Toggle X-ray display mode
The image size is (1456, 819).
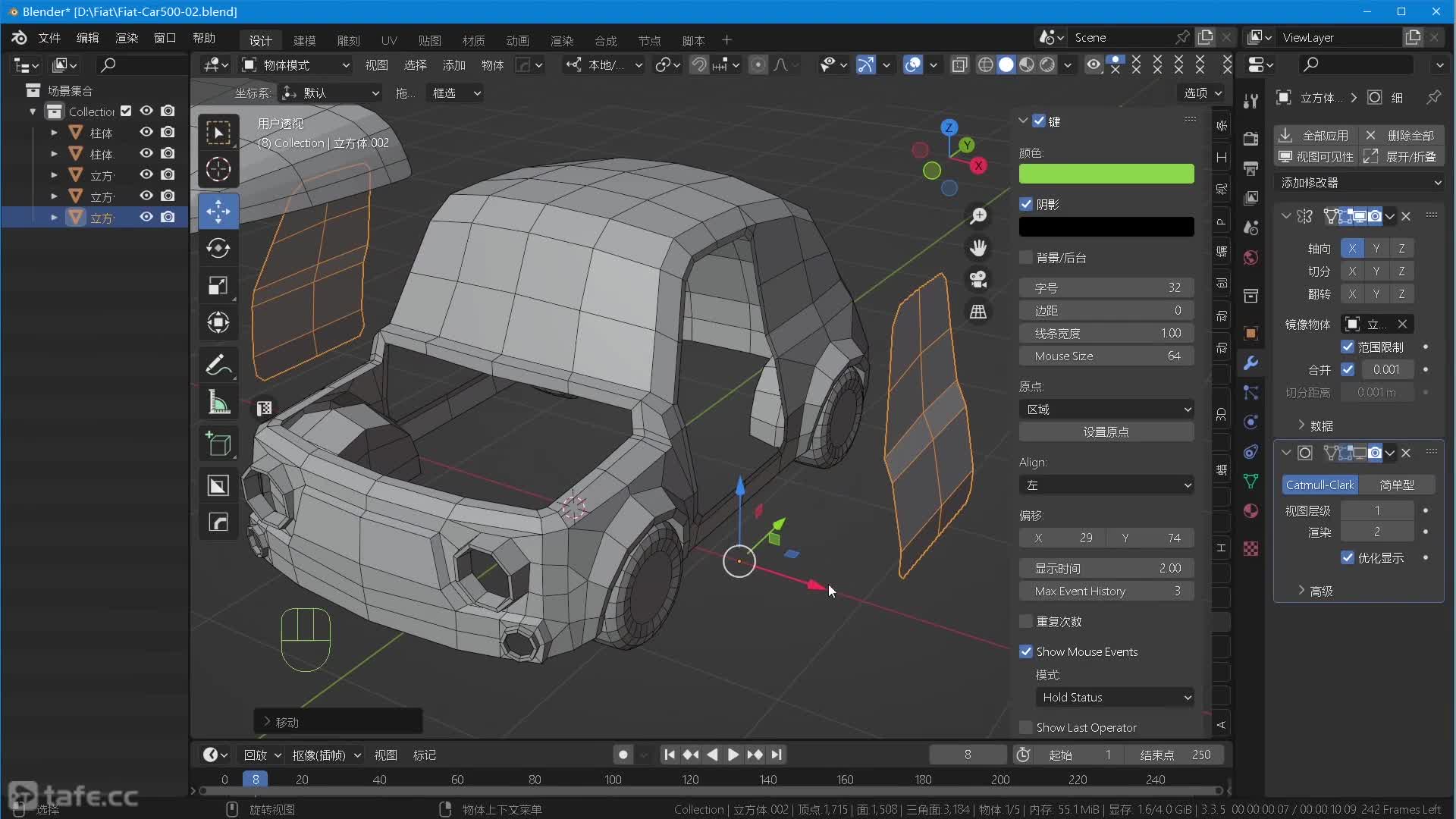click(959, 65)
